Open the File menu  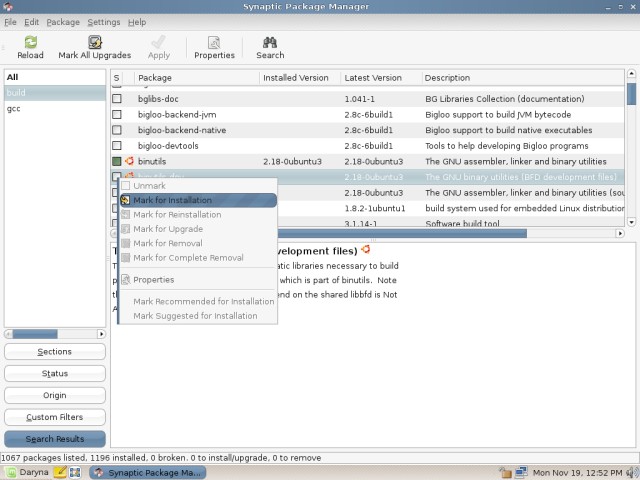(10, 22)
